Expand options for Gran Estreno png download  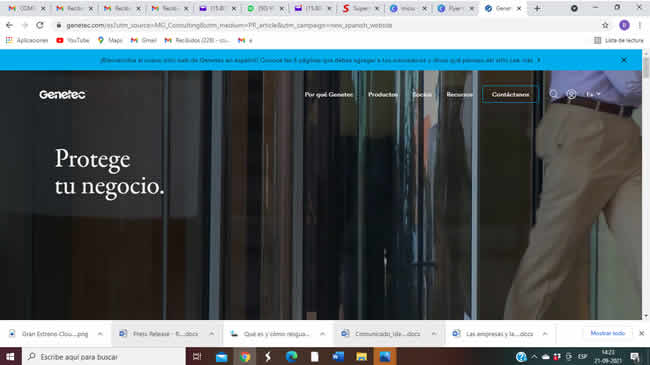100,333
